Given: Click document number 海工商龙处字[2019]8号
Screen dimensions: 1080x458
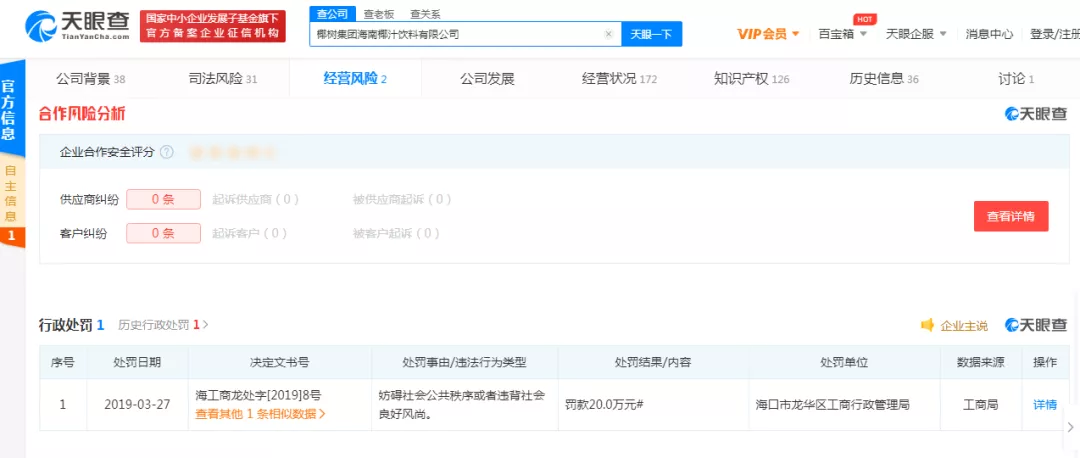Looking at the screenshot, I should click(258, 395).
